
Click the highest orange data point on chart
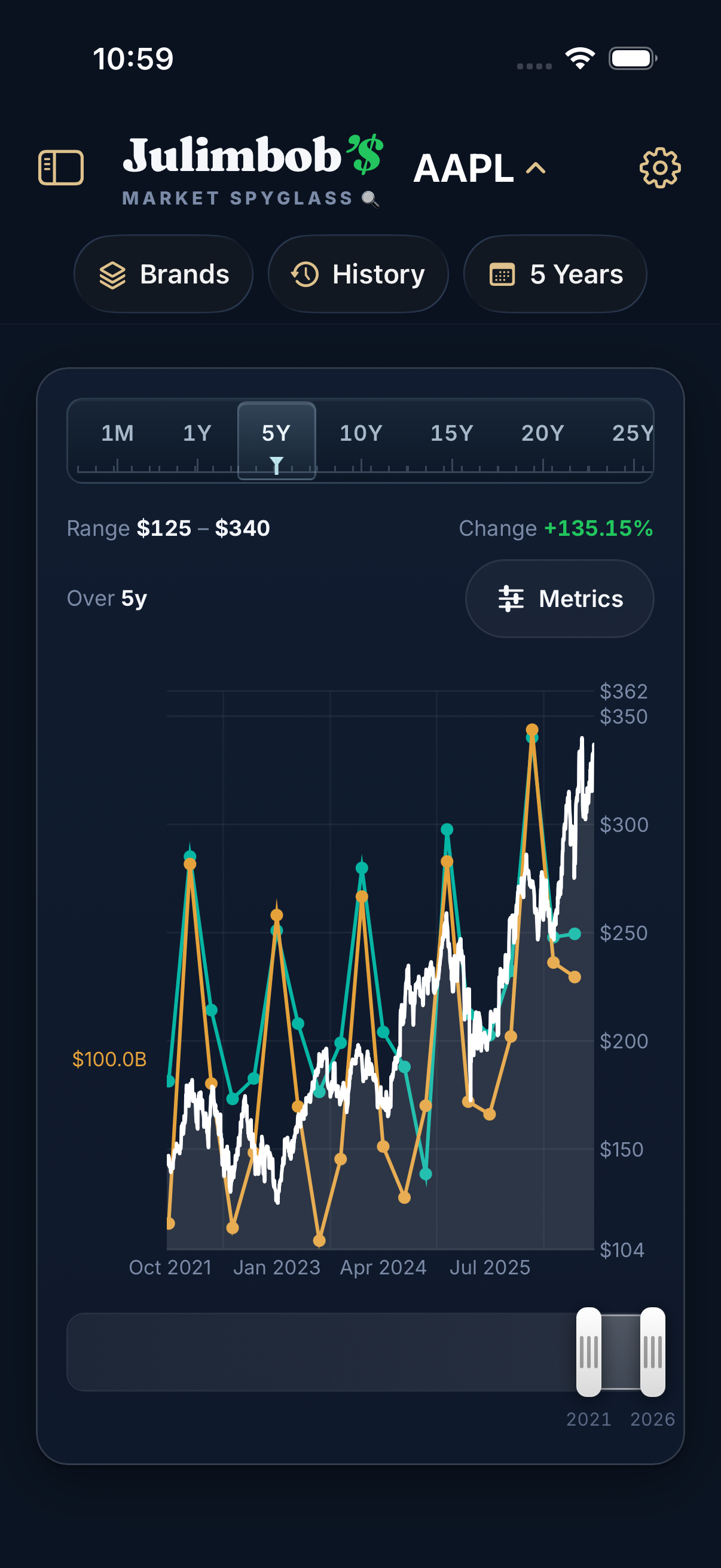point(531,729)
